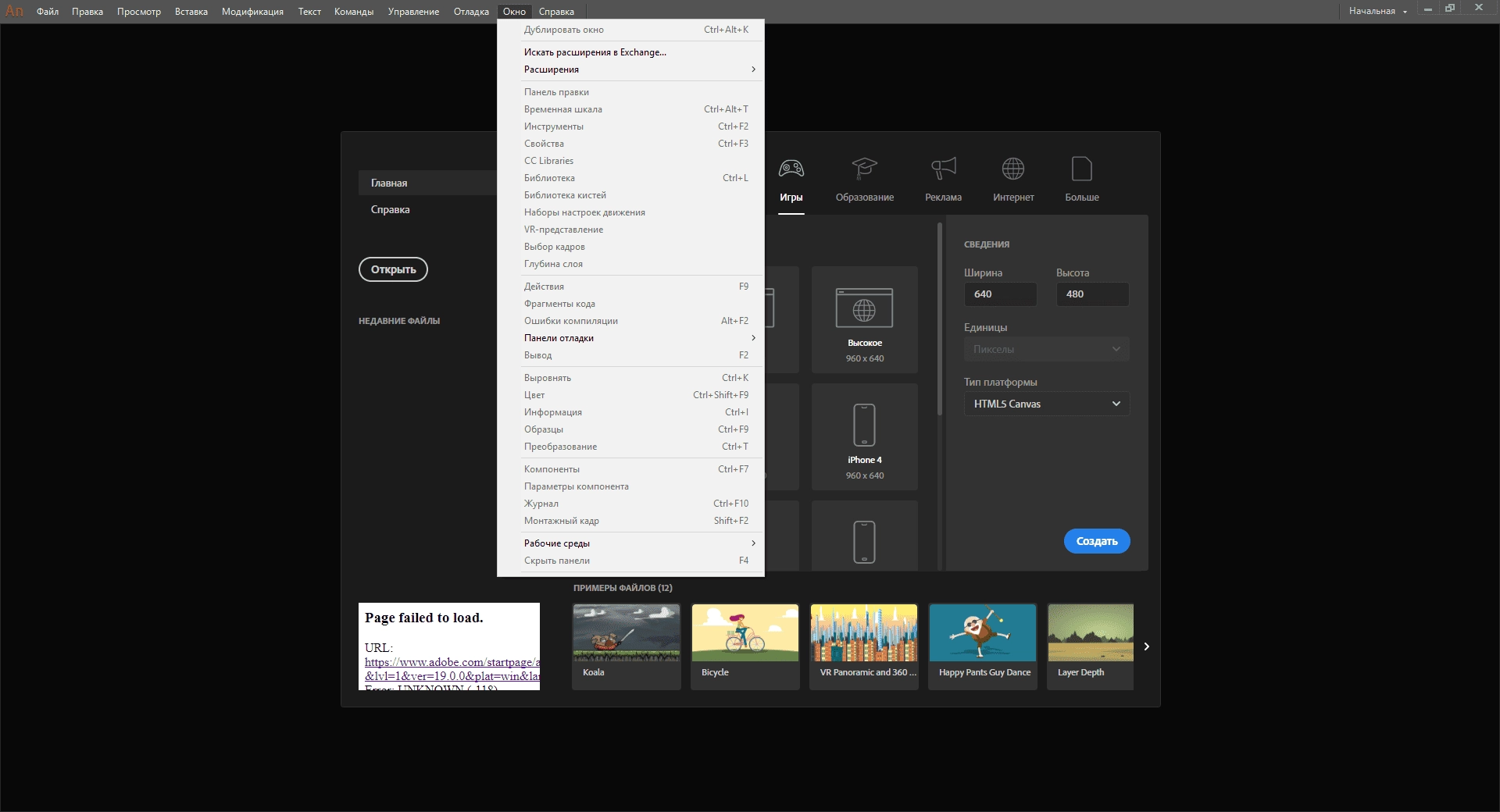Click the Adobe Animate logo icon
This screenshot has height=812, width=1500.
point(14,11)
